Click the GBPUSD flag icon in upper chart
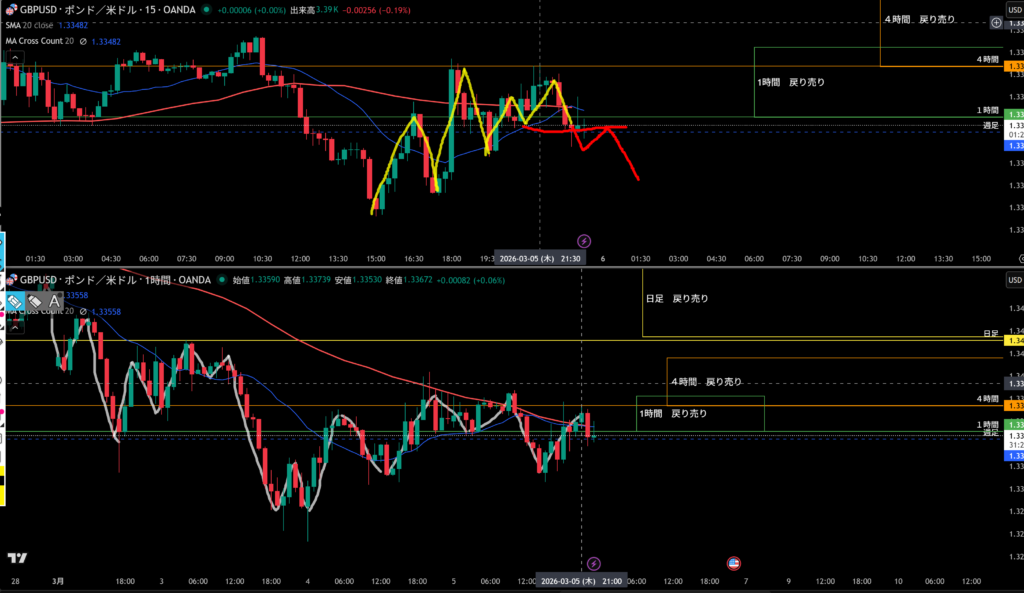 (11, 8)
